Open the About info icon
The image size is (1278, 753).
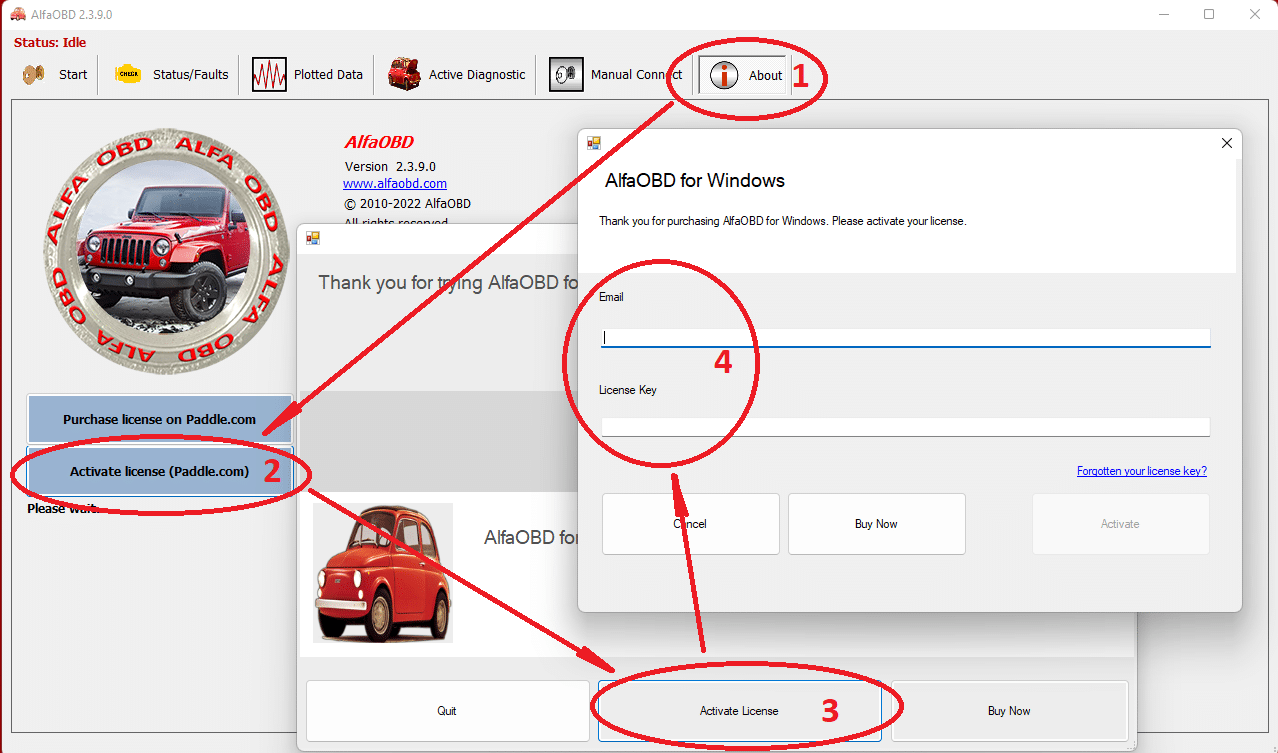(724, 74)
